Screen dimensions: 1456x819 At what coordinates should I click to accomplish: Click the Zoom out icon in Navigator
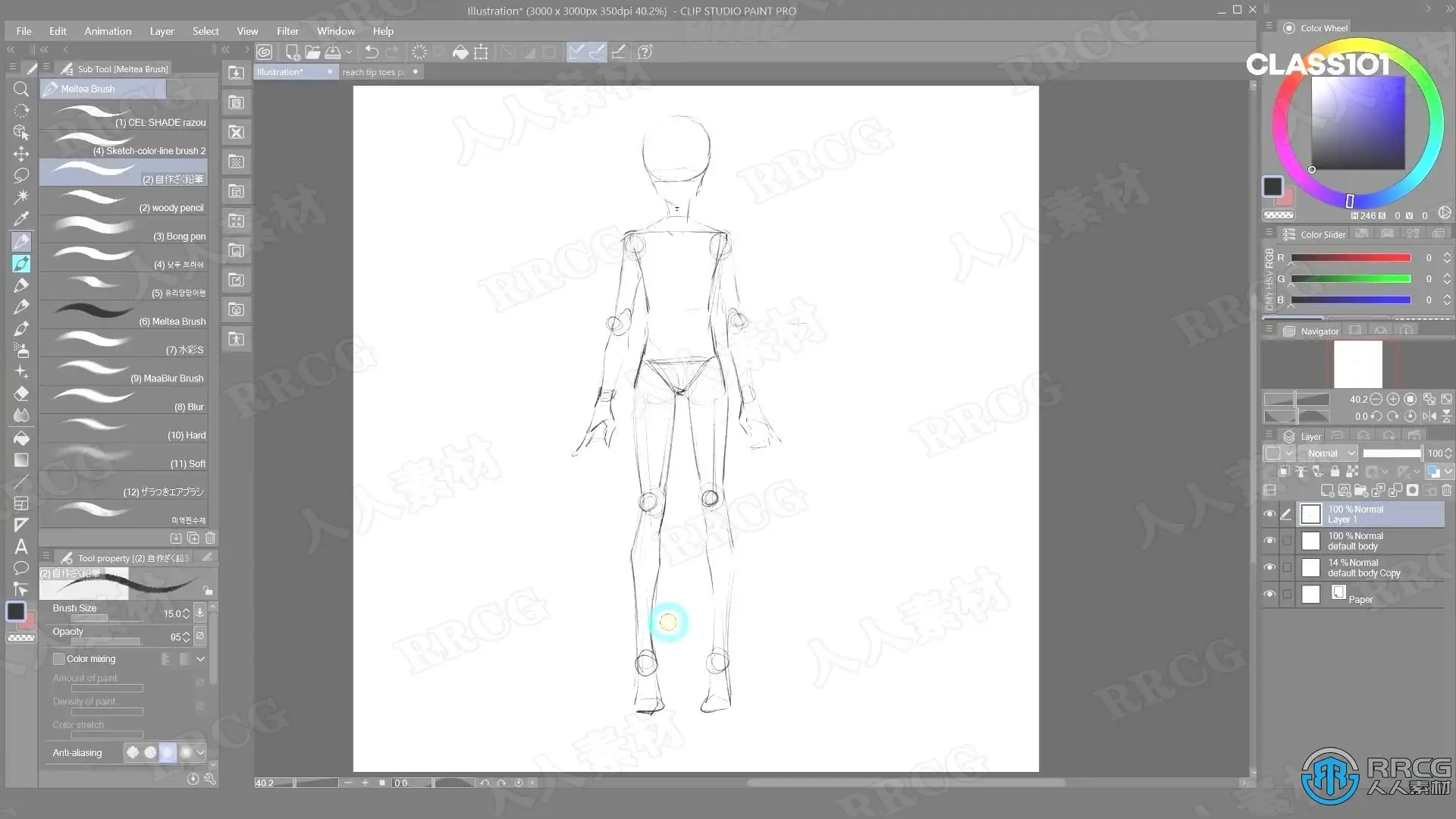point(1376,399)
